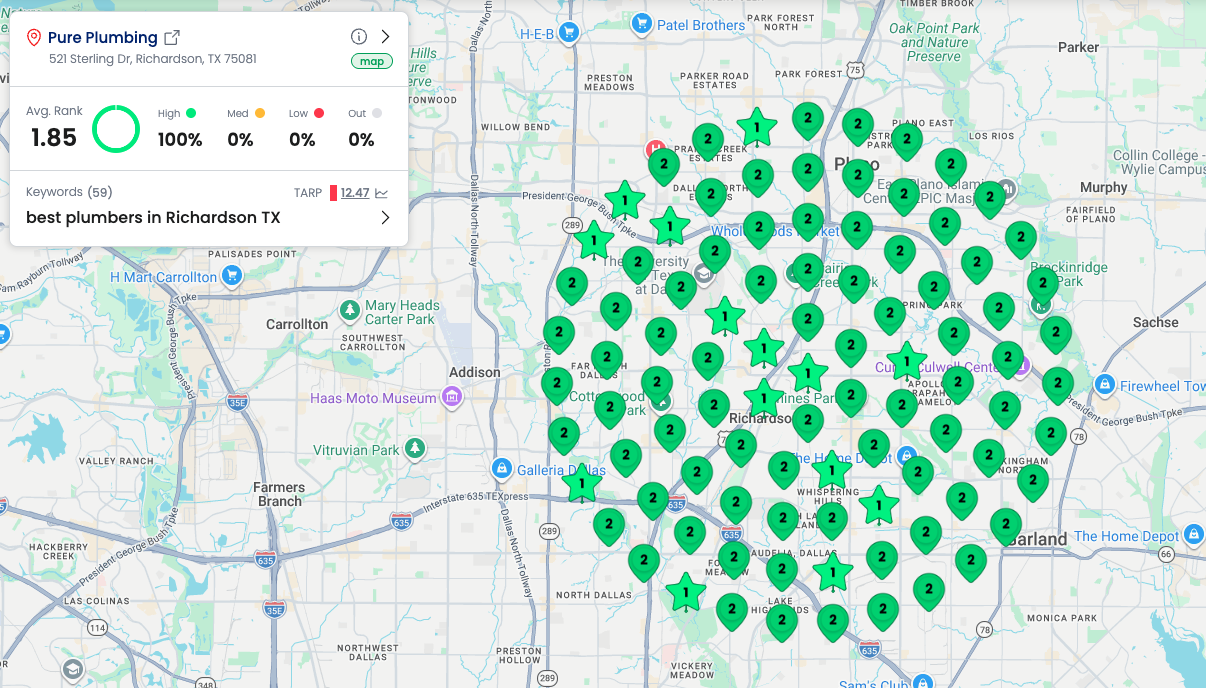Screen dimensions: 1206x688
Task: Click the Firewheel Town shopping bag icon
Action: [1105, 384]
